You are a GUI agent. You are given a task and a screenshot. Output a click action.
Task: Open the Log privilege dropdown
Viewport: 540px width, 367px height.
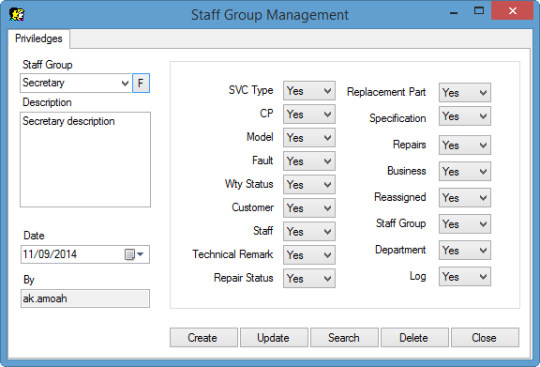pyautogui.click(x=465, y=276)
